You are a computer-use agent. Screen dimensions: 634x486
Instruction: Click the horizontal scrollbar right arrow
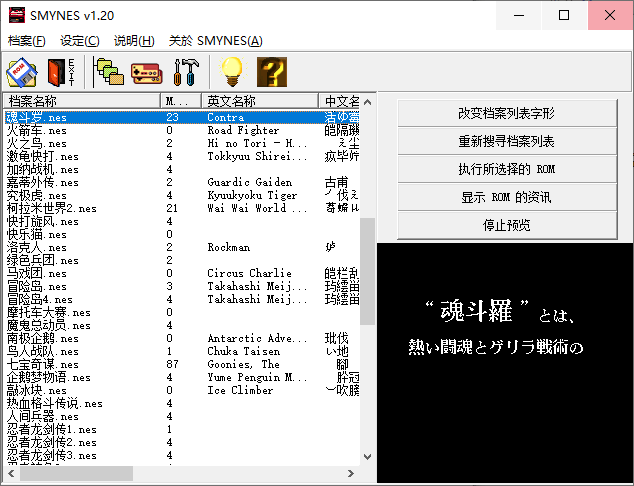[x=350, y=473]
